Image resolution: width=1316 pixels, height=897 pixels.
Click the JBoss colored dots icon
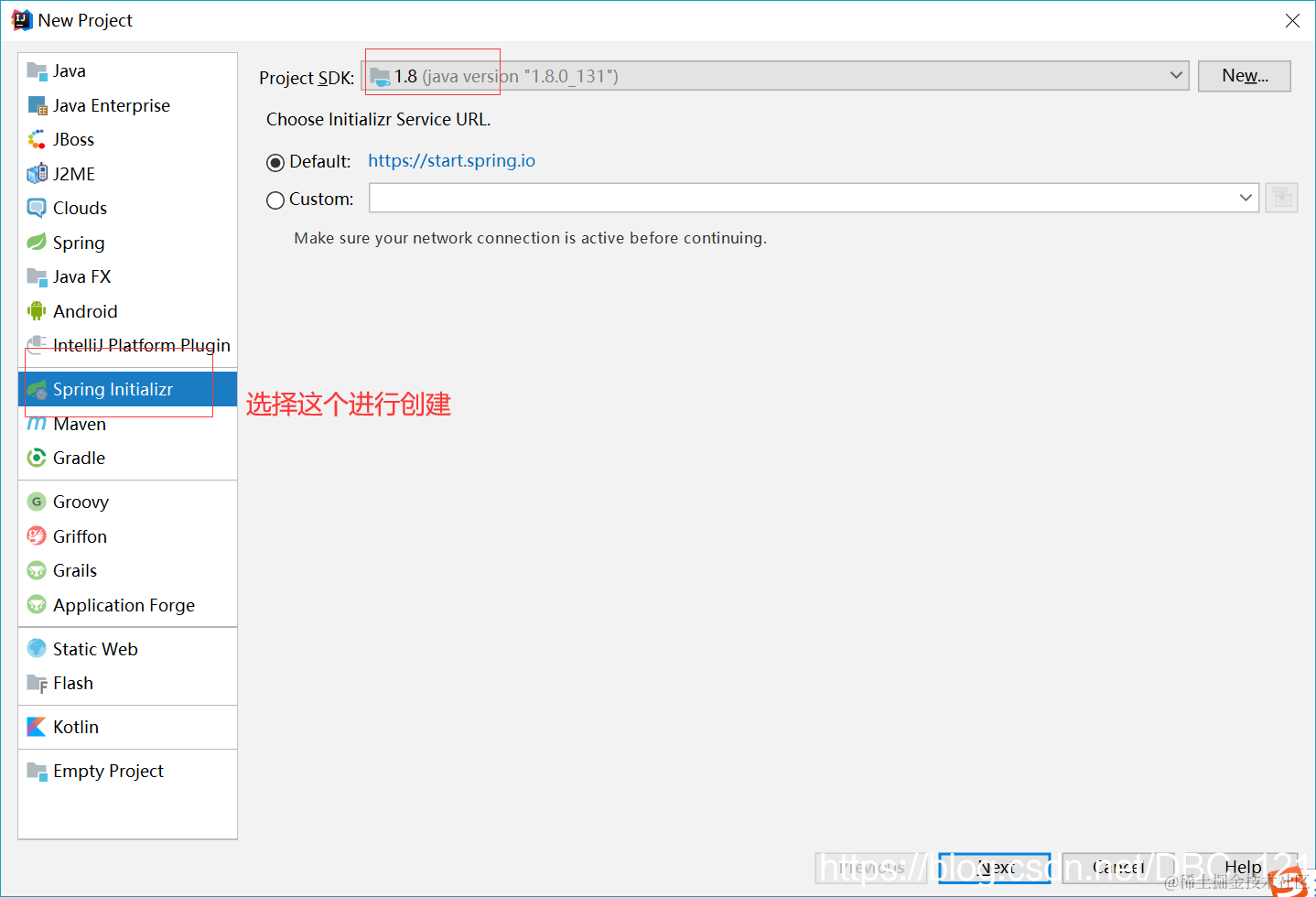[x=37, y=139]
